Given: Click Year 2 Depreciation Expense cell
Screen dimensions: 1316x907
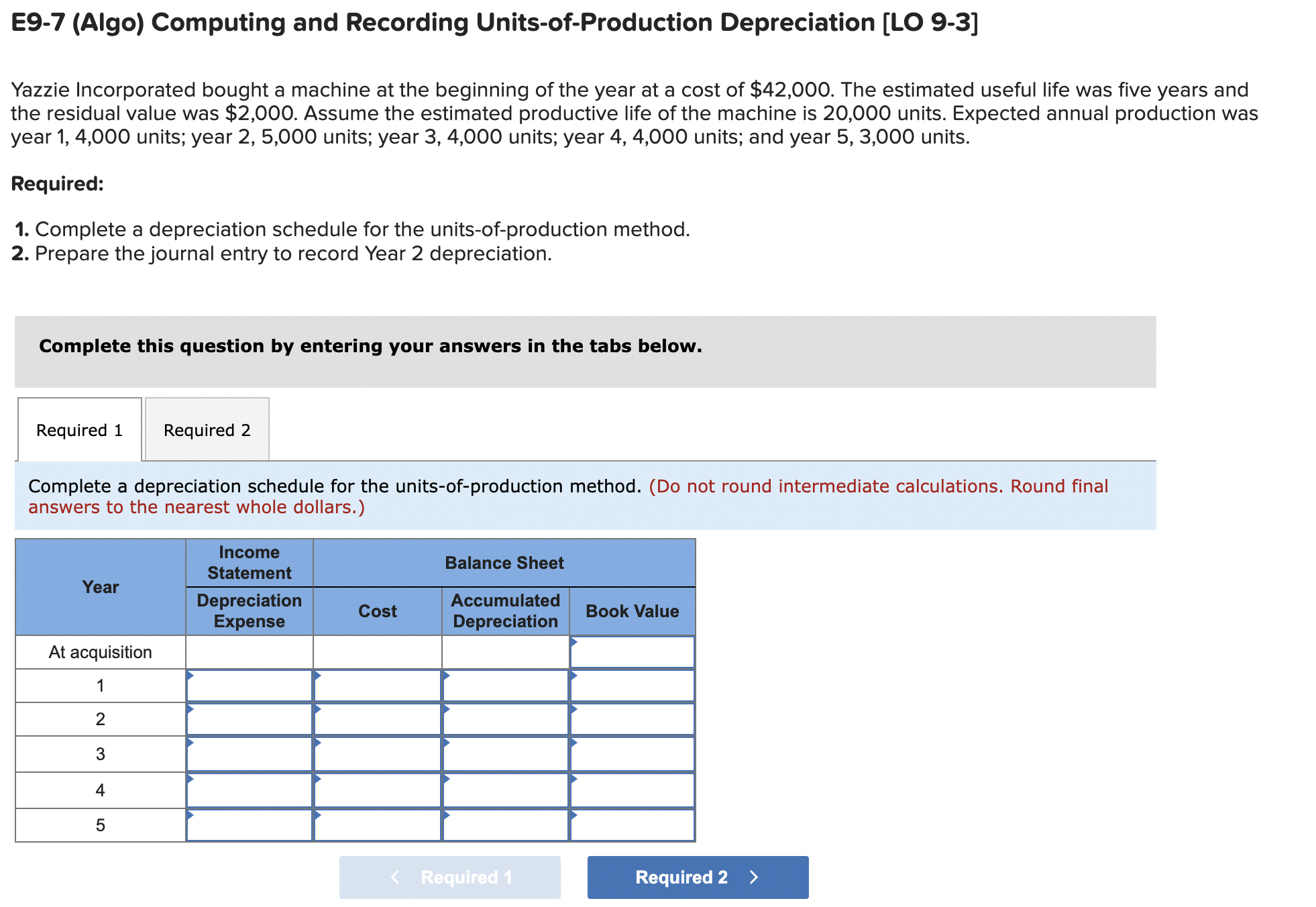Looking at the screenshot, I should point(250,719).
